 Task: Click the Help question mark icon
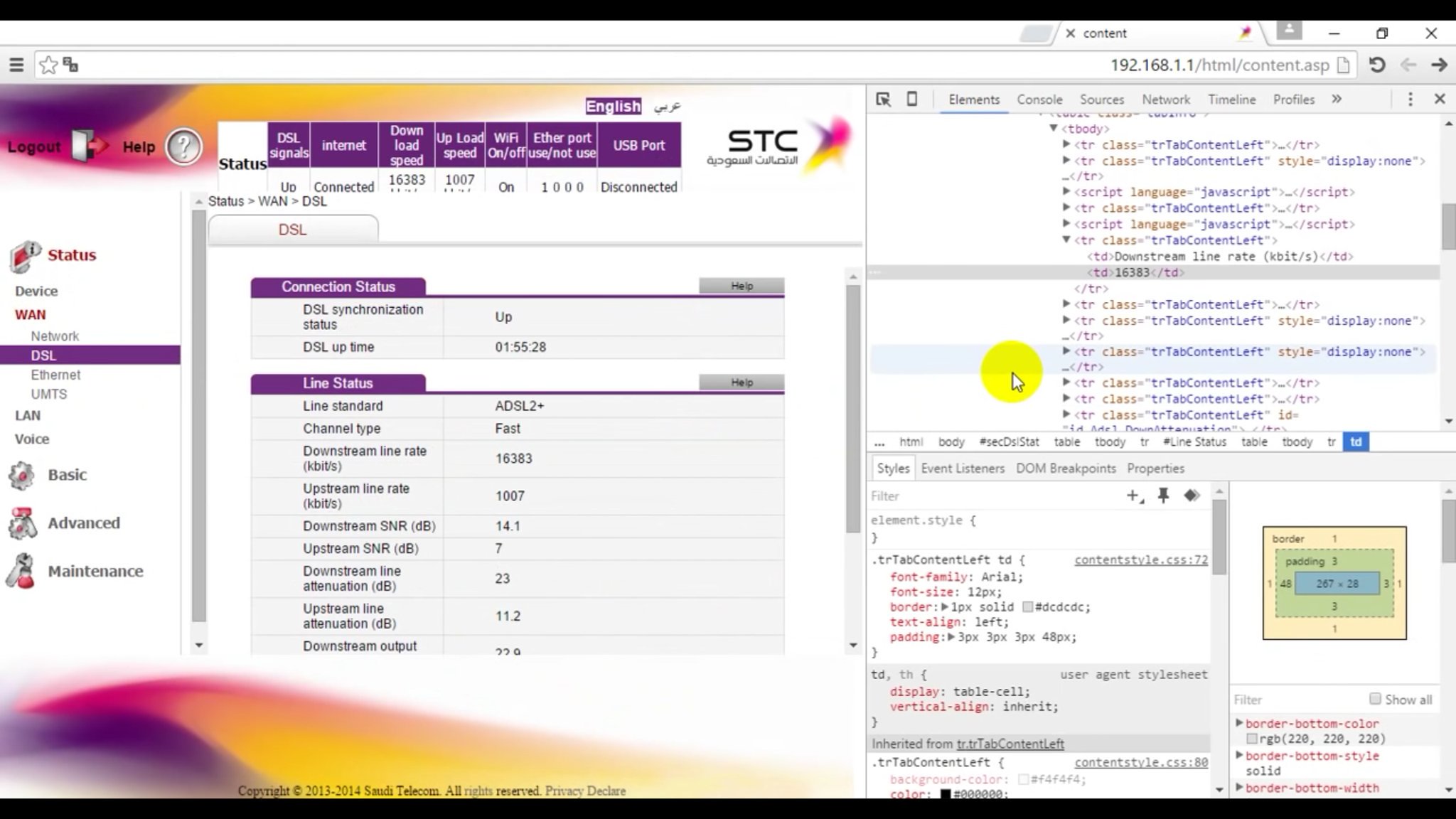coord(183,147)
